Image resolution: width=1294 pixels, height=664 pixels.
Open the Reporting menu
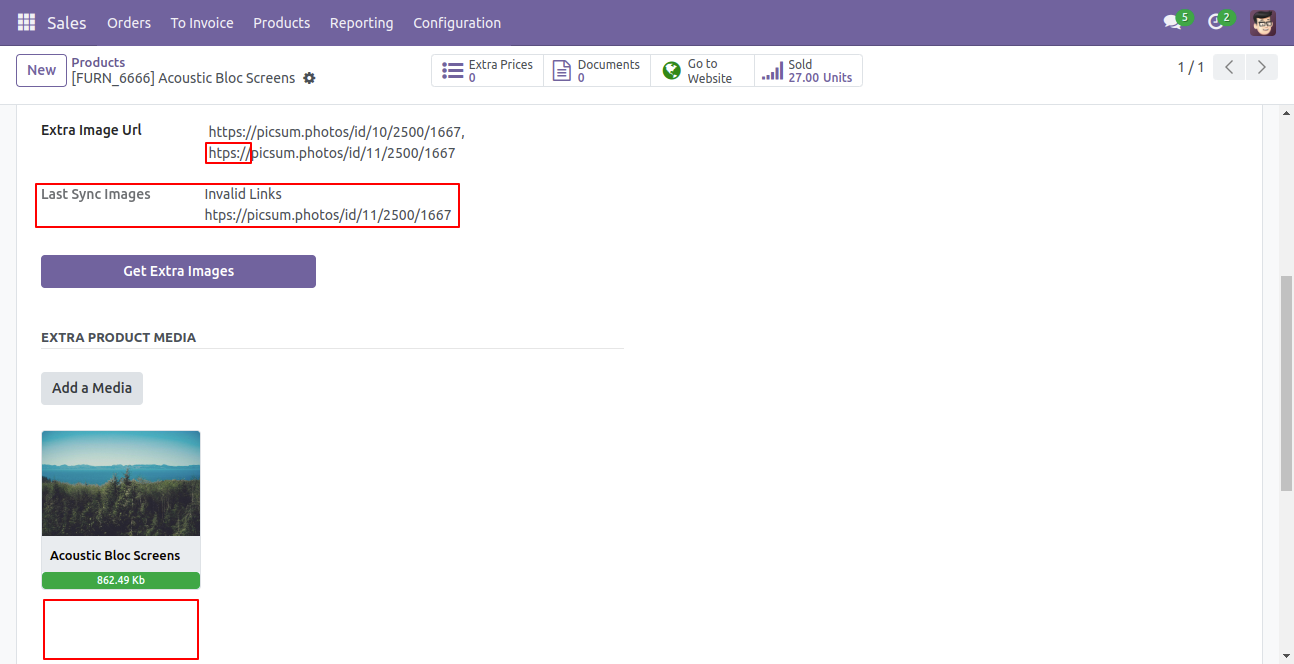(x=362, y=22)
